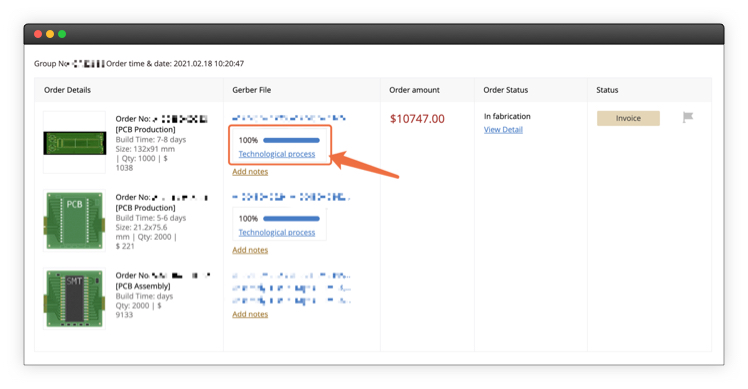This screenshot has height=389, width=748.
Task: Select the Gerber File column header
Action: pyautogui.click(x=251, y=90)
